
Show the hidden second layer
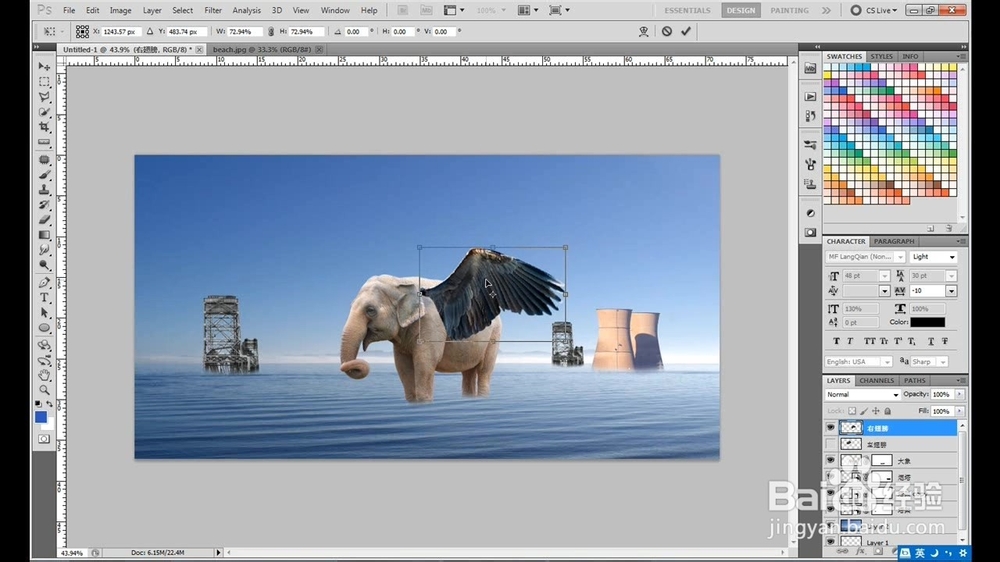pyautogui.click(x=830, y=444)
